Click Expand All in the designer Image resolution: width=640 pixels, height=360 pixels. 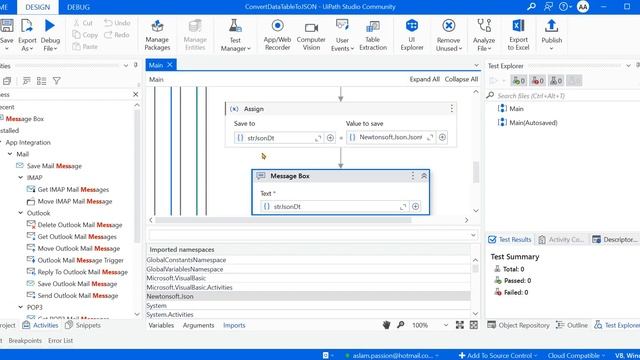coord(424,79)
